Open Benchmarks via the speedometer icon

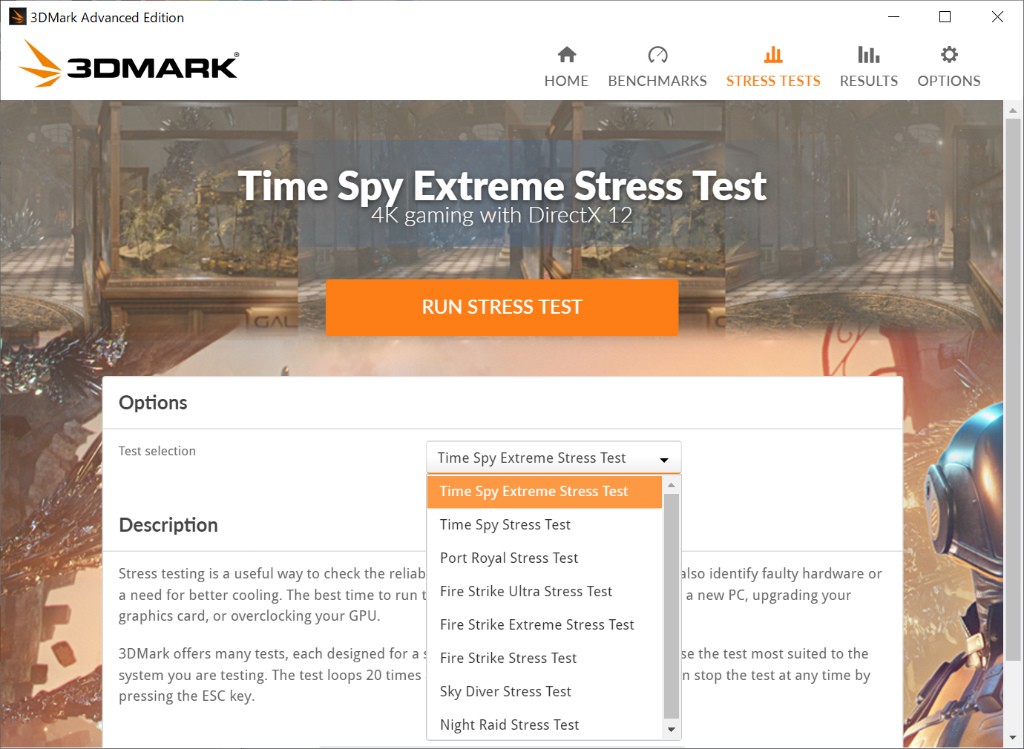[657, 55]
